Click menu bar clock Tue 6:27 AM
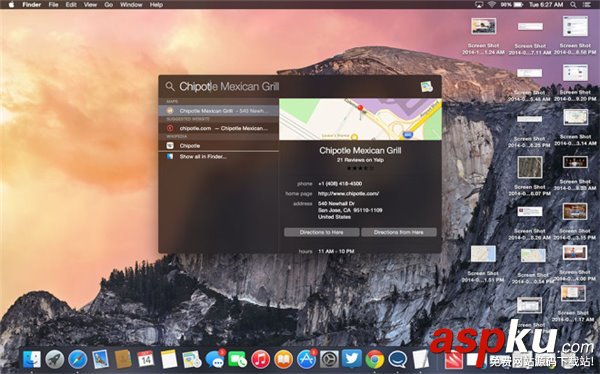The height and width of the screenshot is (374, 600). point(546,5)
